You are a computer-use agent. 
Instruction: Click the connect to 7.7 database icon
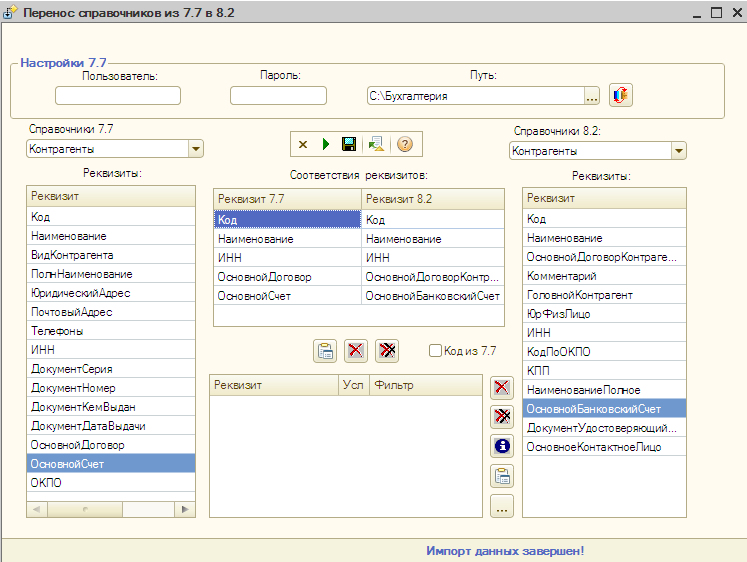click(620, 95)
